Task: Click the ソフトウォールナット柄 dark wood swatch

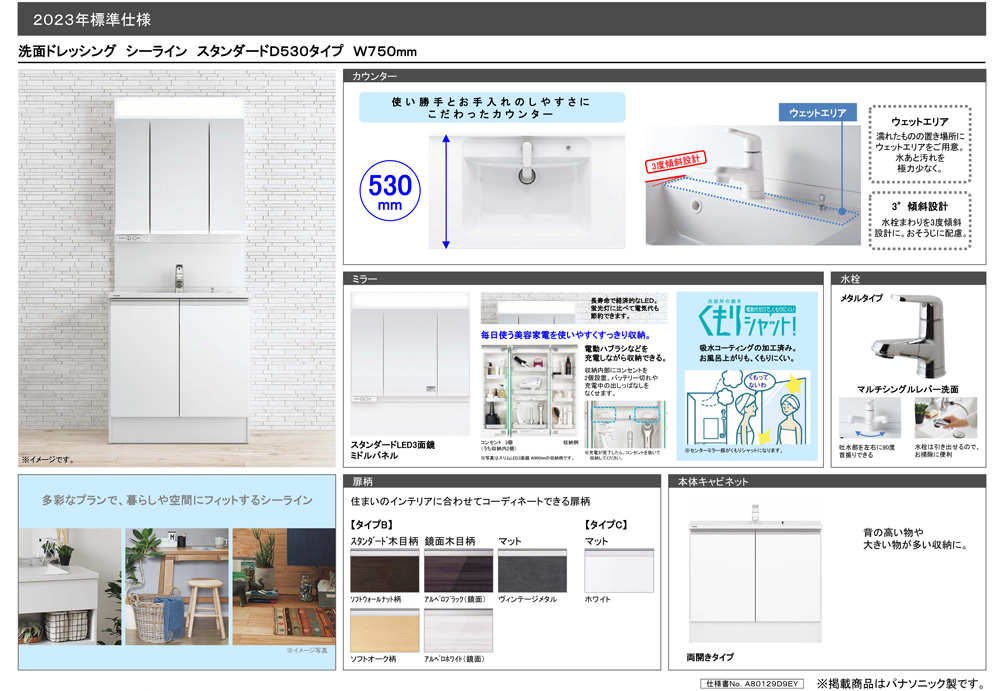Action: tap(385, 570)
